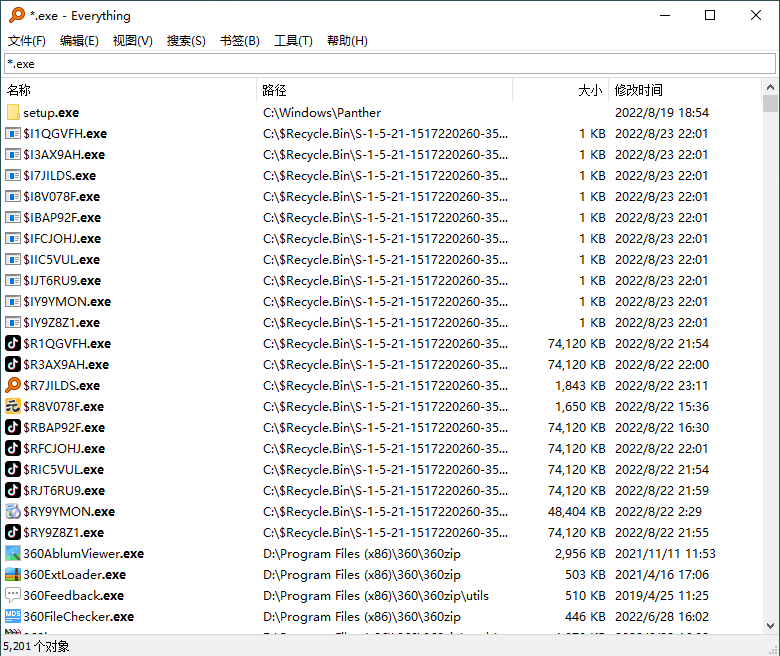
Task: Click icon next to $IBAP92F.exe
Action: click(x=13, y=217)
